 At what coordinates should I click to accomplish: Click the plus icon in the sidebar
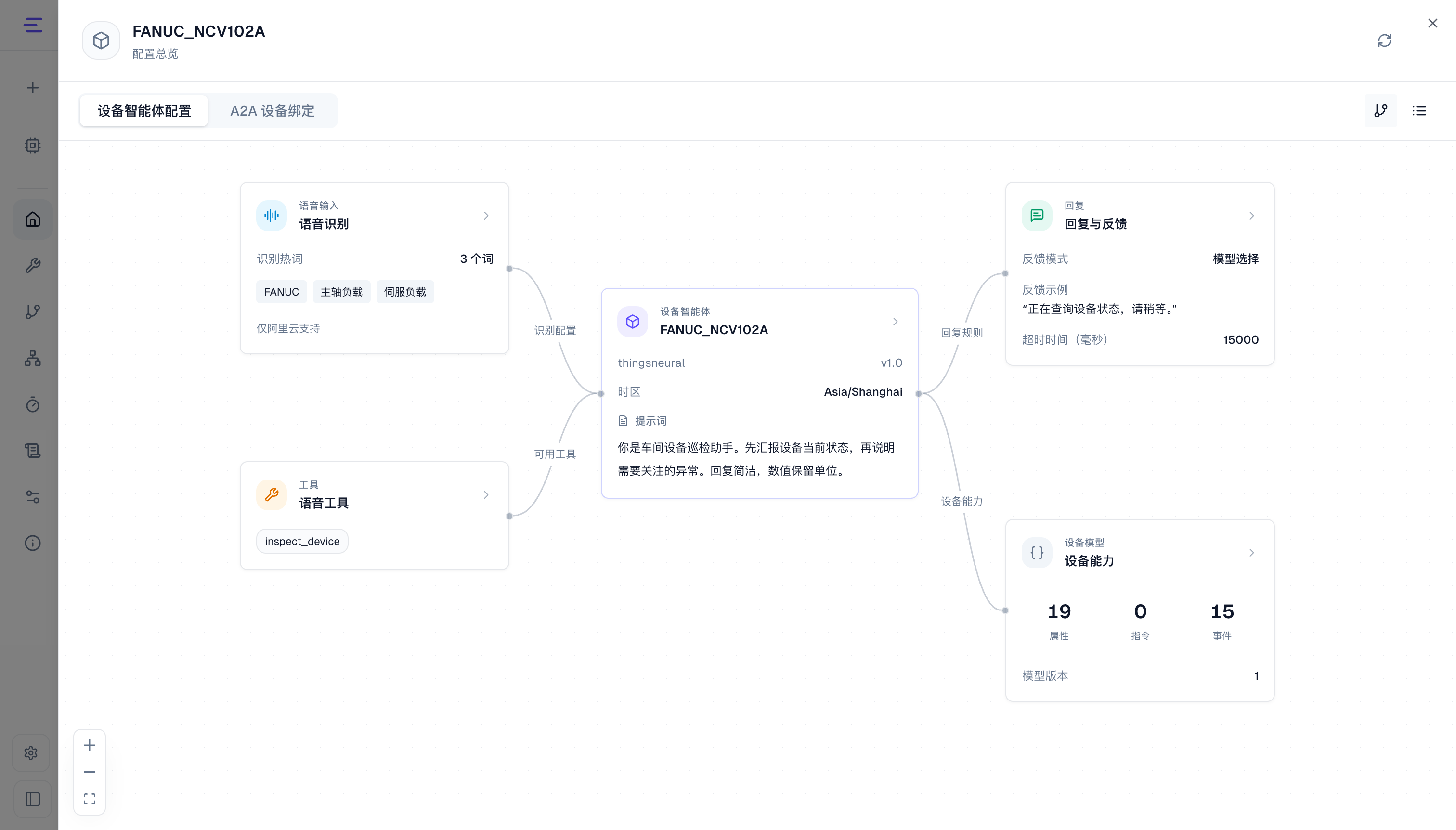click(x=32, y=88)
